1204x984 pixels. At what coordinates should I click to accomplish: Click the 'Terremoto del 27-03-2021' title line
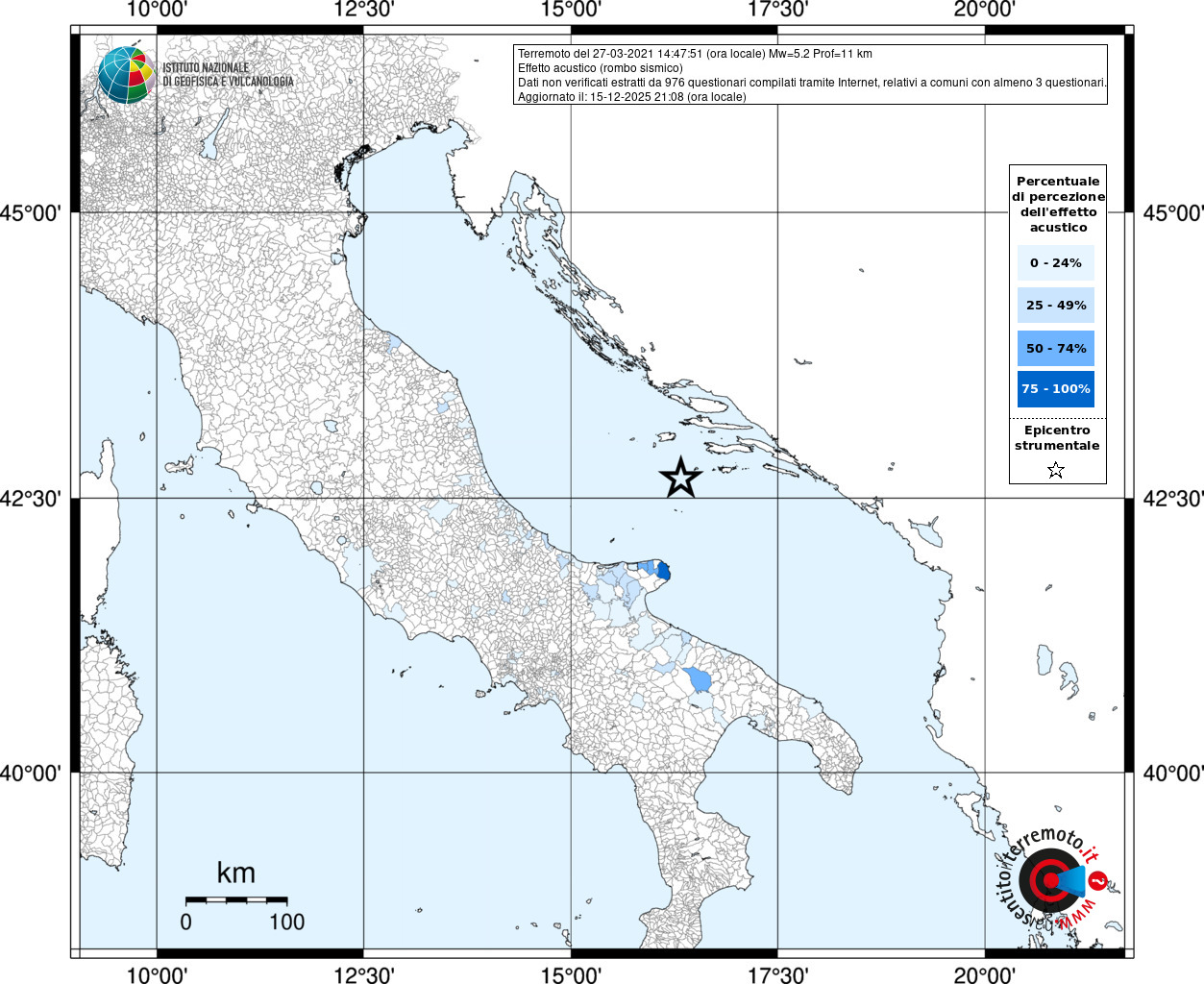click(695, 54)
